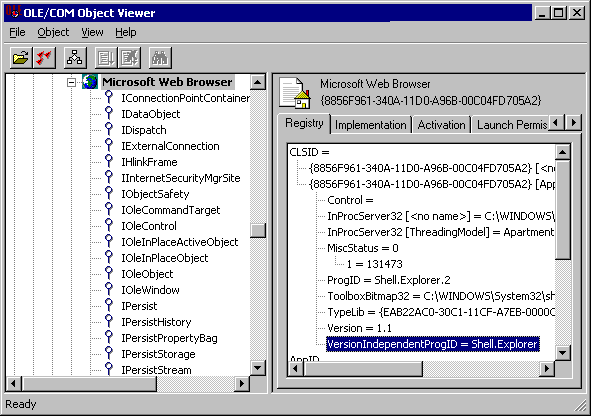Click the registry pane's scroll down arrow
The image size is (591, 416).
point(563,353)
